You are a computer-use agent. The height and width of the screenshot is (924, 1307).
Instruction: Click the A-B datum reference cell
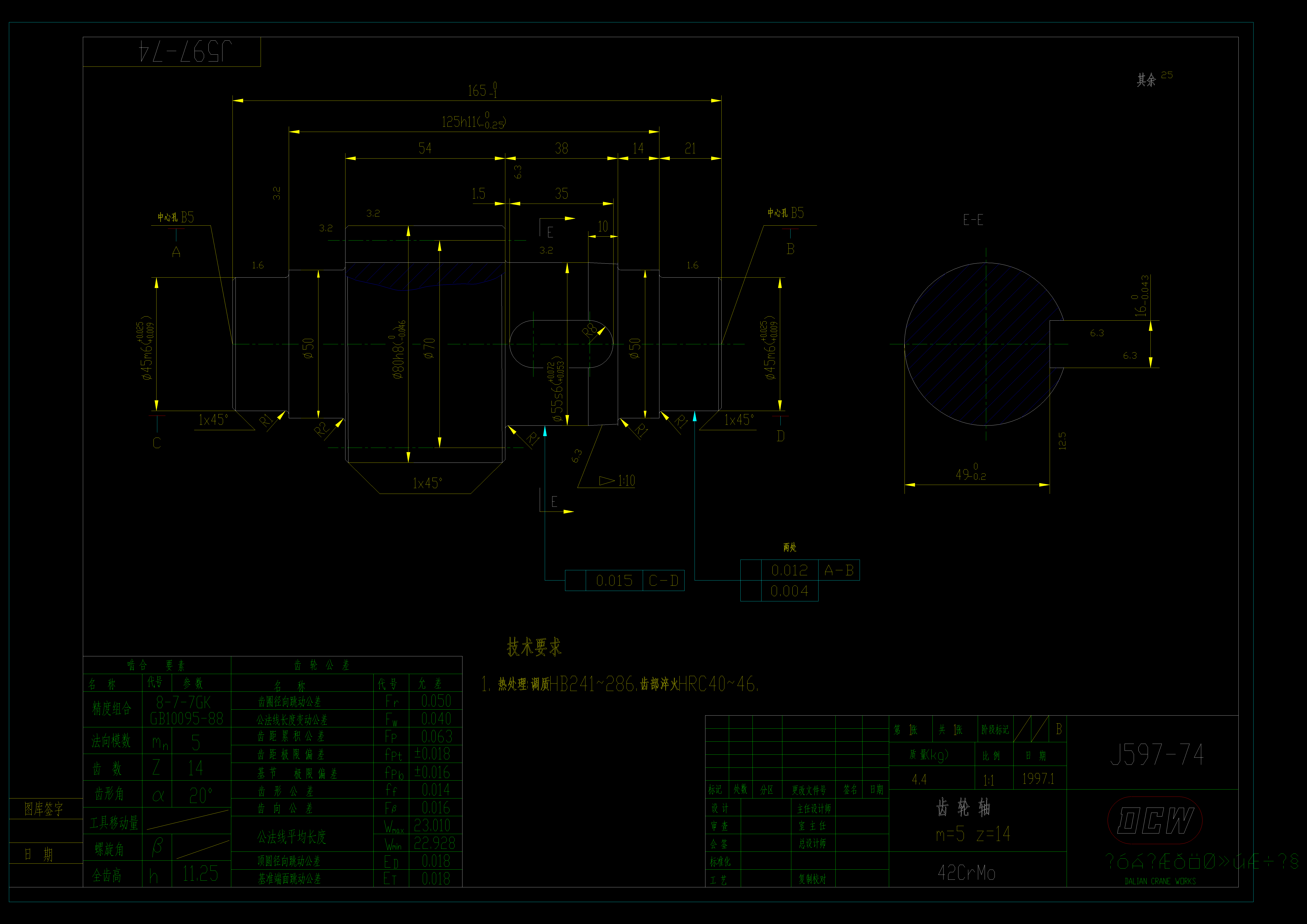click(839, 570)
